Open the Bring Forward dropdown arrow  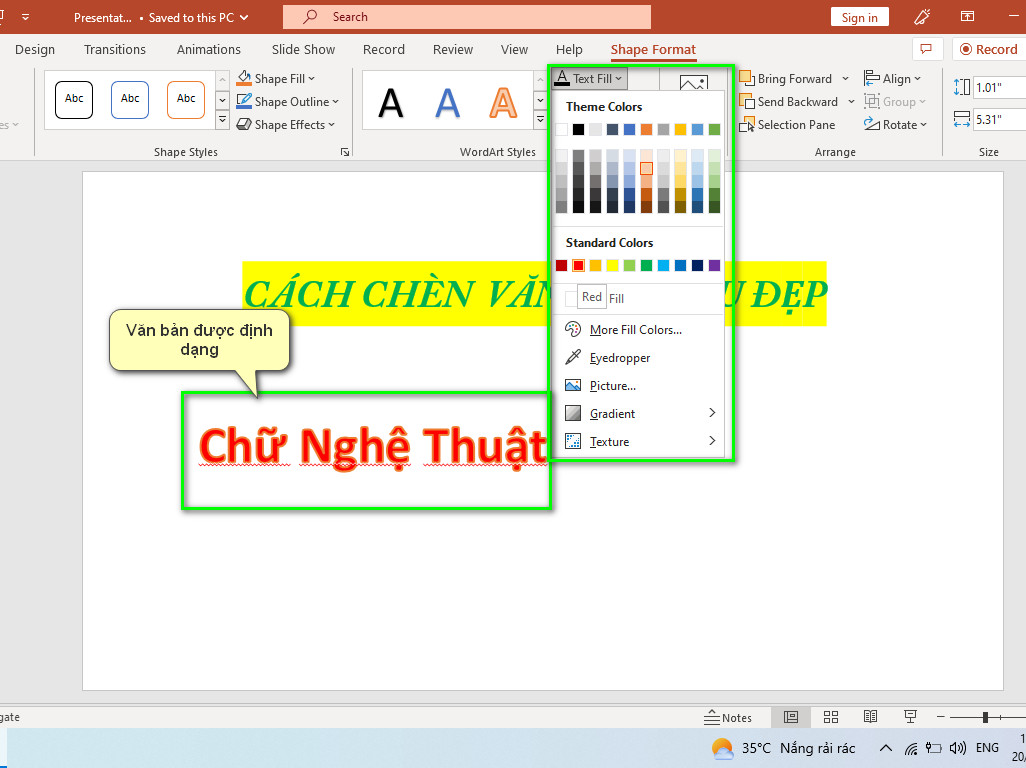click(845, 79)
